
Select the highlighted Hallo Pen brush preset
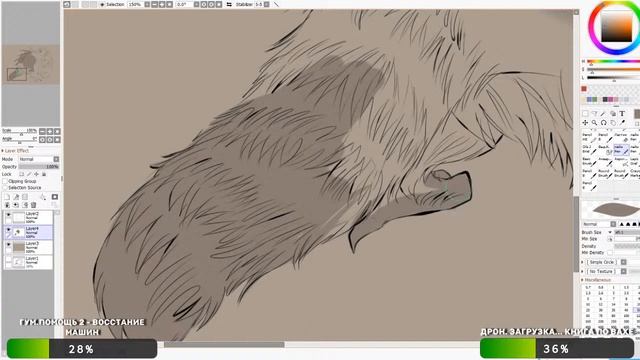[621, 149]
